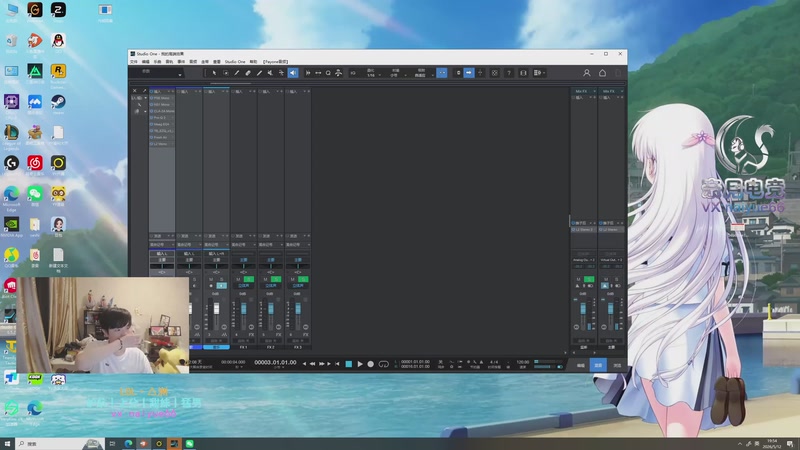Open the Start page home icon
Screen dimensions: 800x450
(x=603, y=73)
